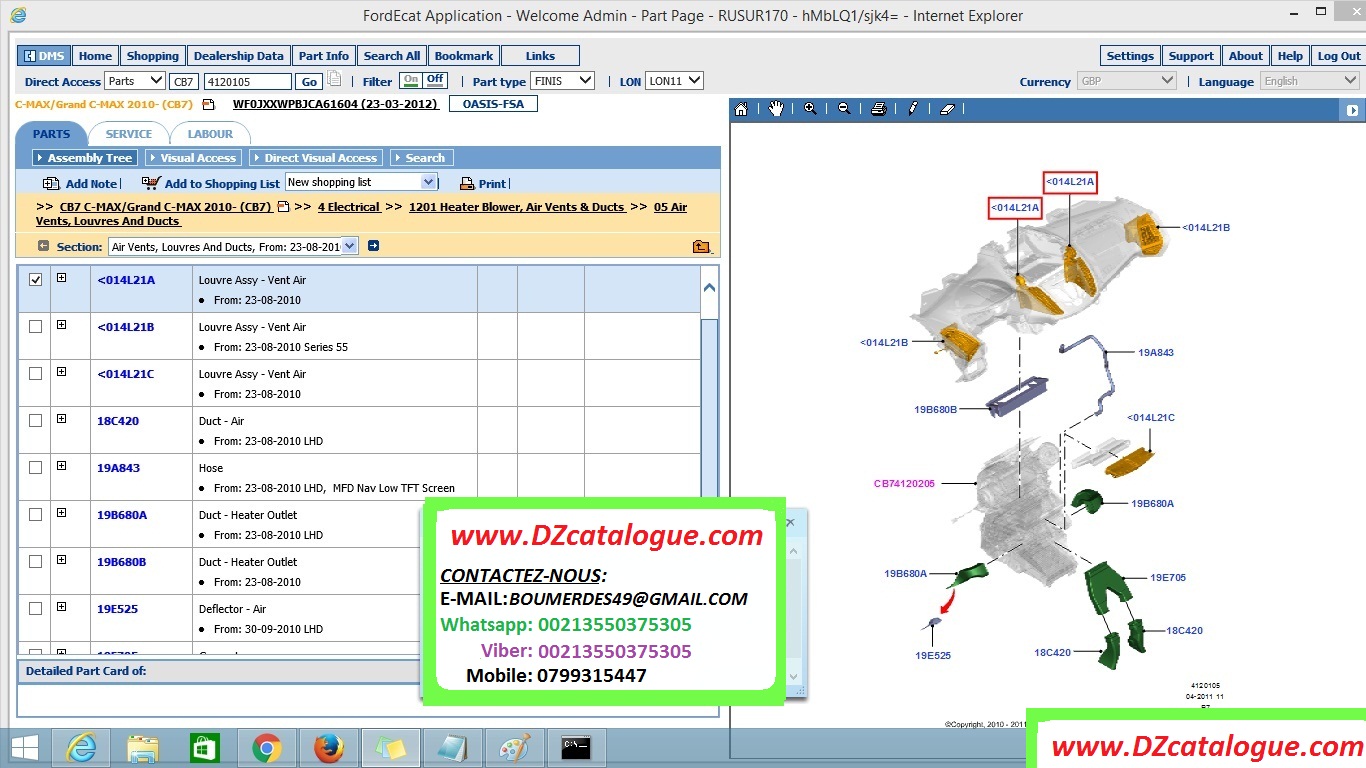Image resolution: width=1366 pixels, height=768 pixels.
Task: Click the OASIS-FSA button
Action: (494, 104)
